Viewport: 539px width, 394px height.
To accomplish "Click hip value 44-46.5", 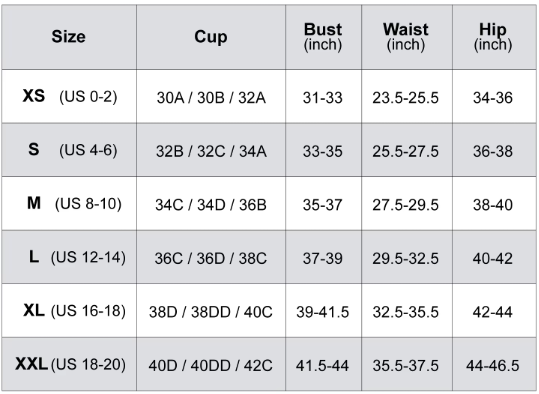I will [494, 364].
